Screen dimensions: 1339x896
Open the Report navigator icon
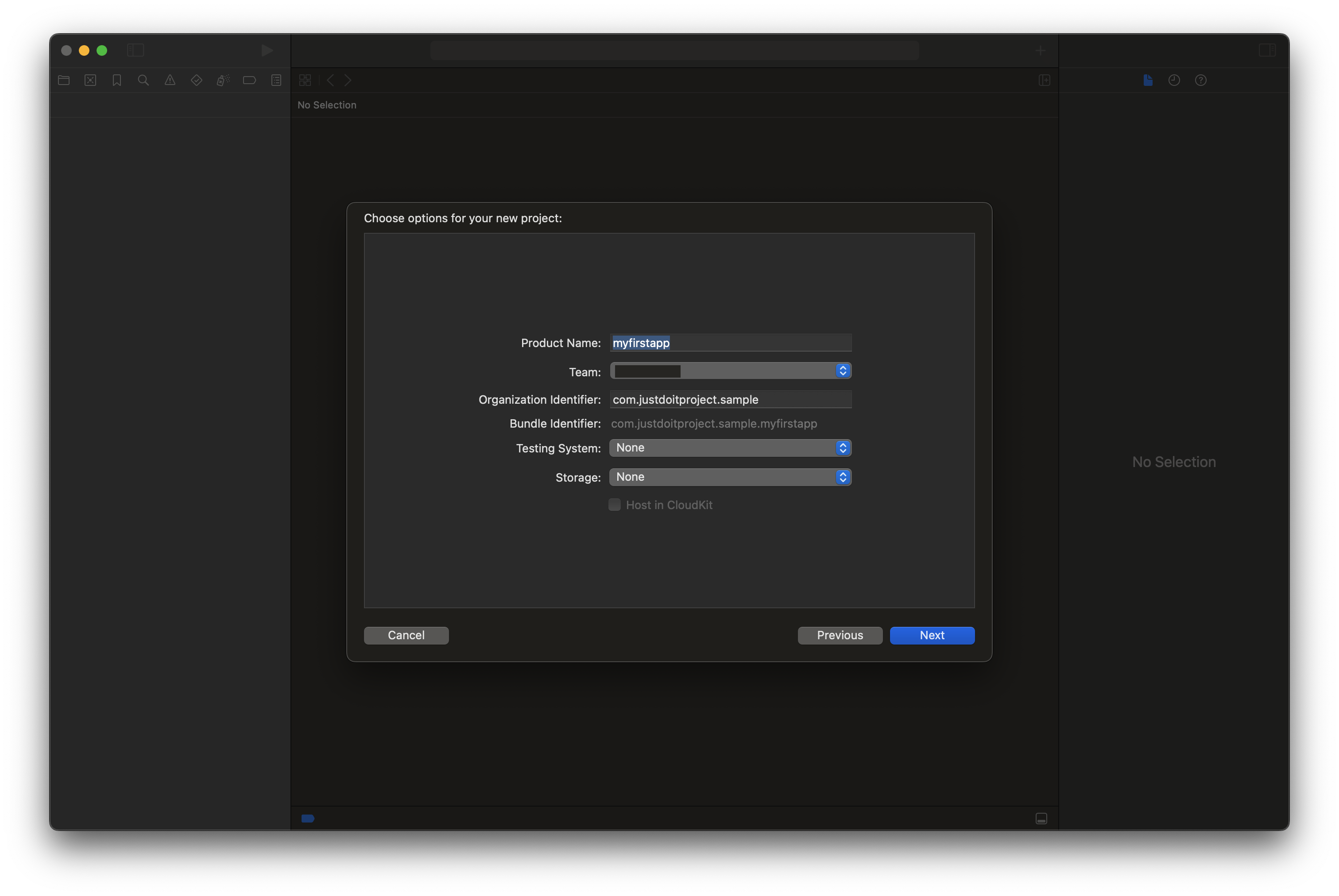tap(276, 80)
